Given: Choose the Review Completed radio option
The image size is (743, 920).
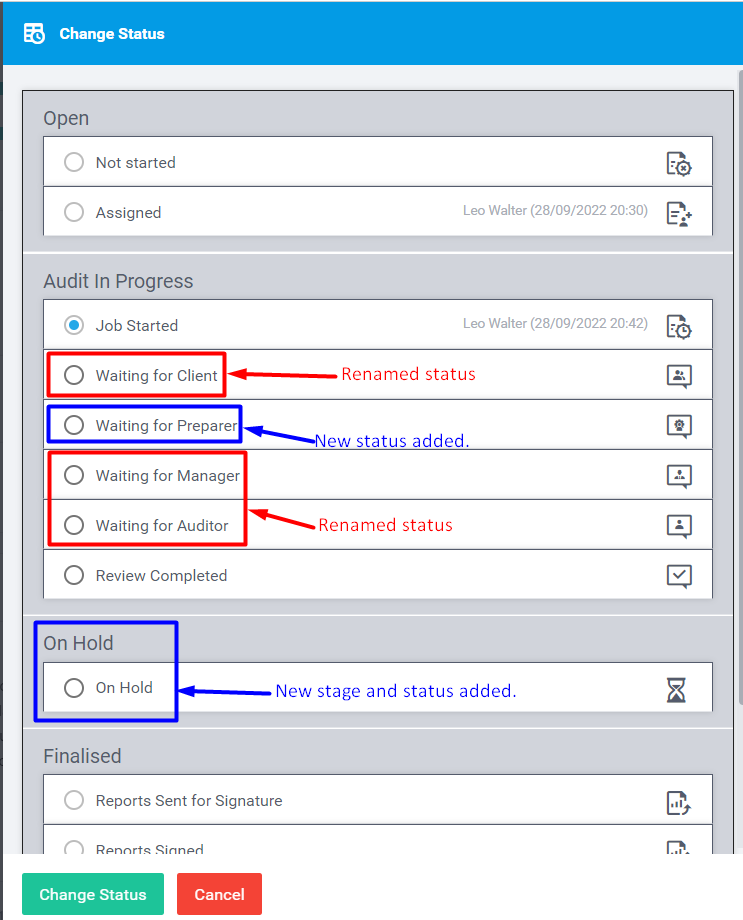Looking at the screenshot, I should pos(74,575).
